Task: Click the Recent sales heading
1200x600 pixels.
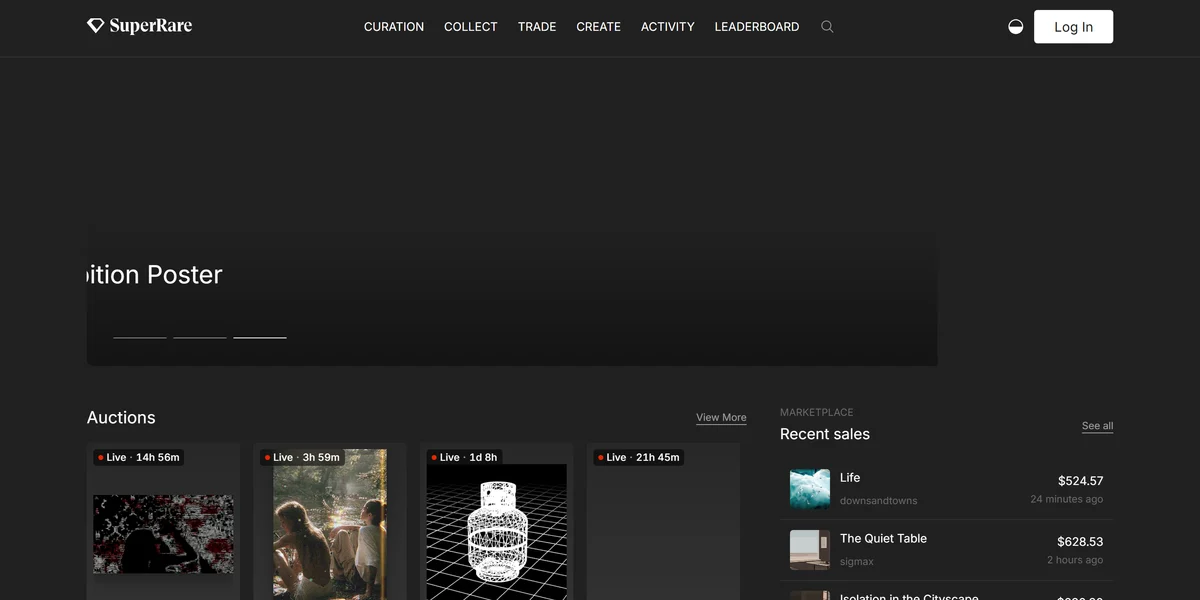Action: 825,434
